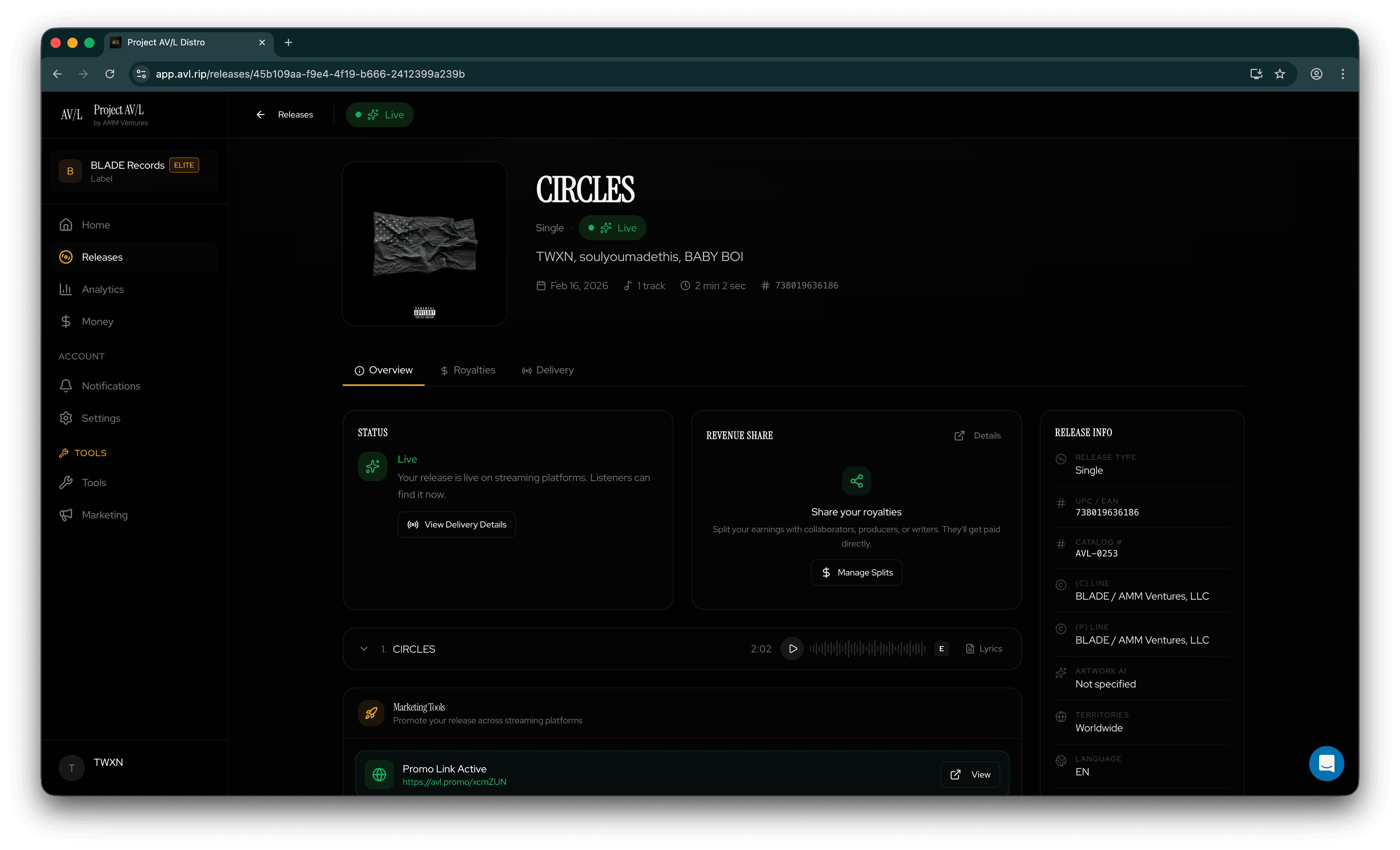
Task: Click the 2 min 2 sec duration
Action: tap(720, 286)
